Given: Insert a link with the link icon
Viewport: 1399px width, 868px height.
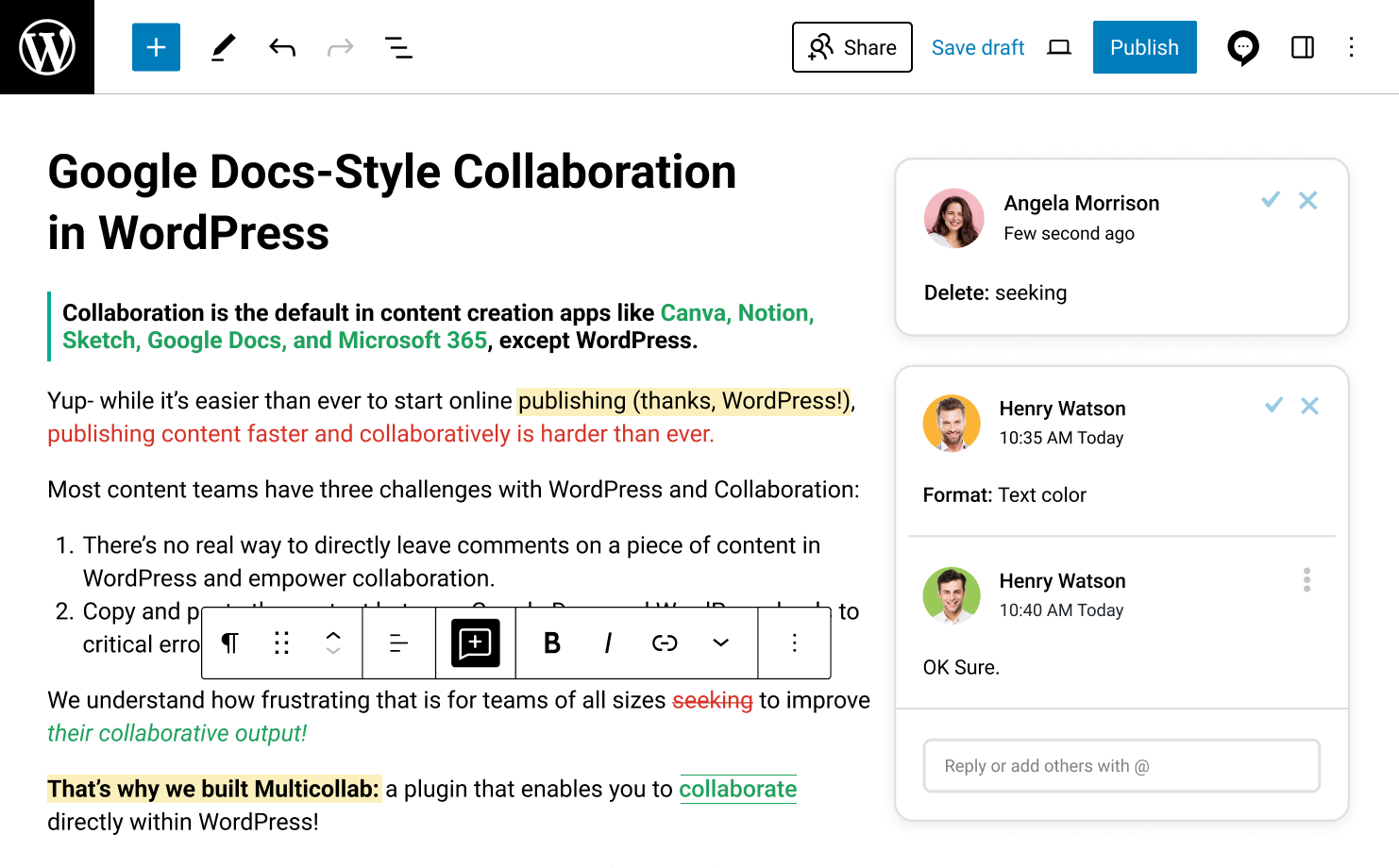Looking at the screenshot, I should 665,643.
